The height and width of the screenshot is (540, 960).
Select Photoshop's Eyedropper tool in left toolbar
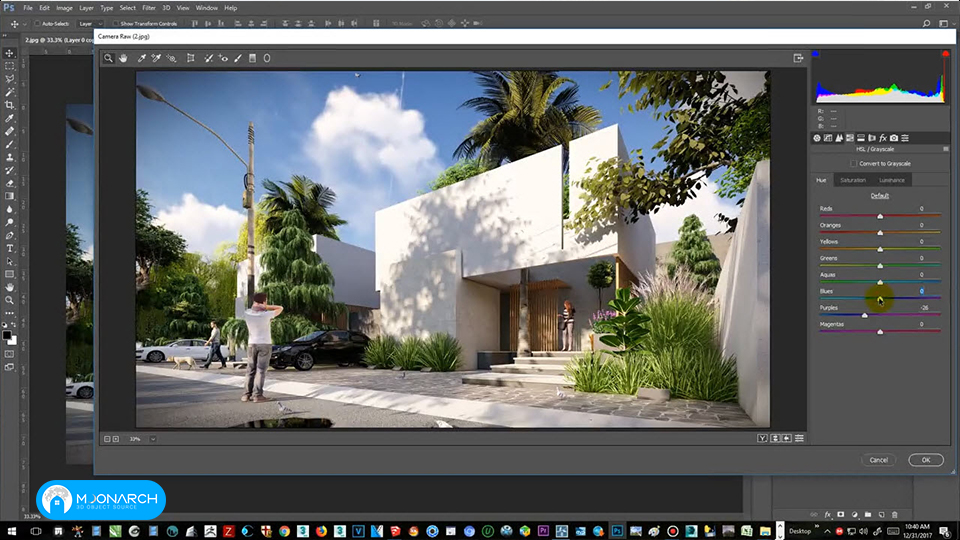click(9, 118)
